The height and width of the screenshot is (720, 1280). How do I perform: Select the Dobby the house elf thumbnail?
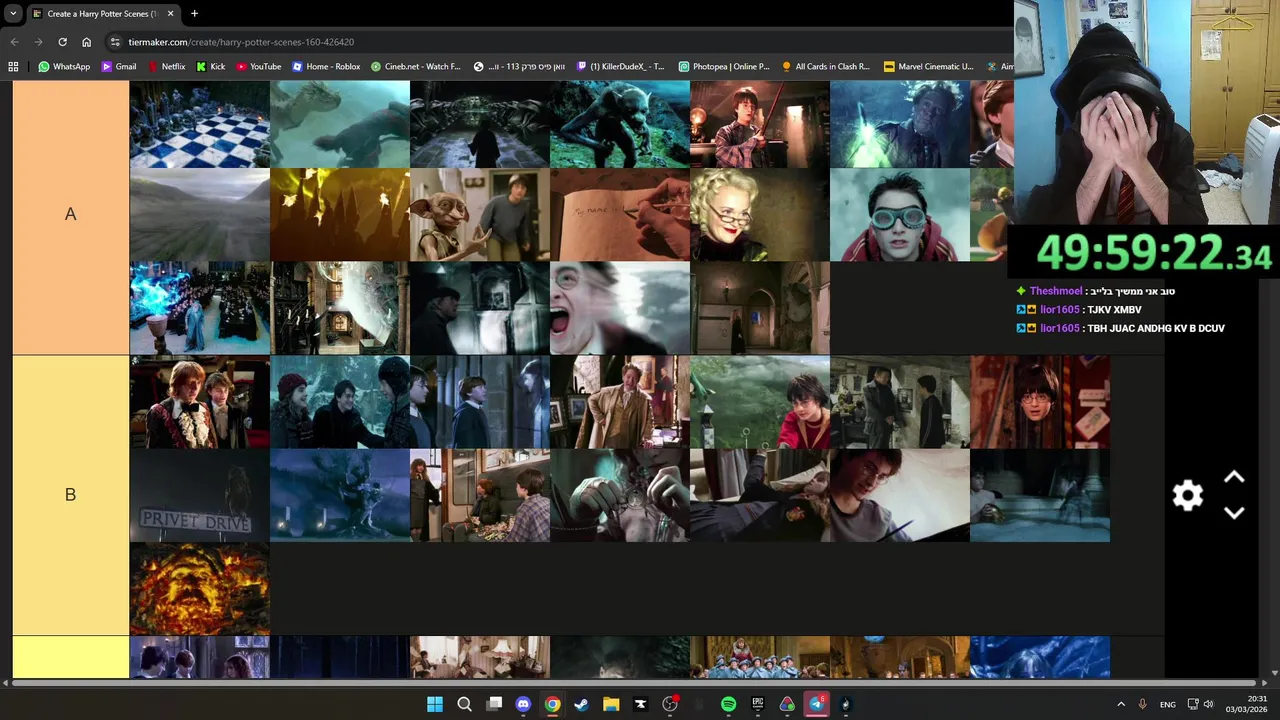point(480,214)
